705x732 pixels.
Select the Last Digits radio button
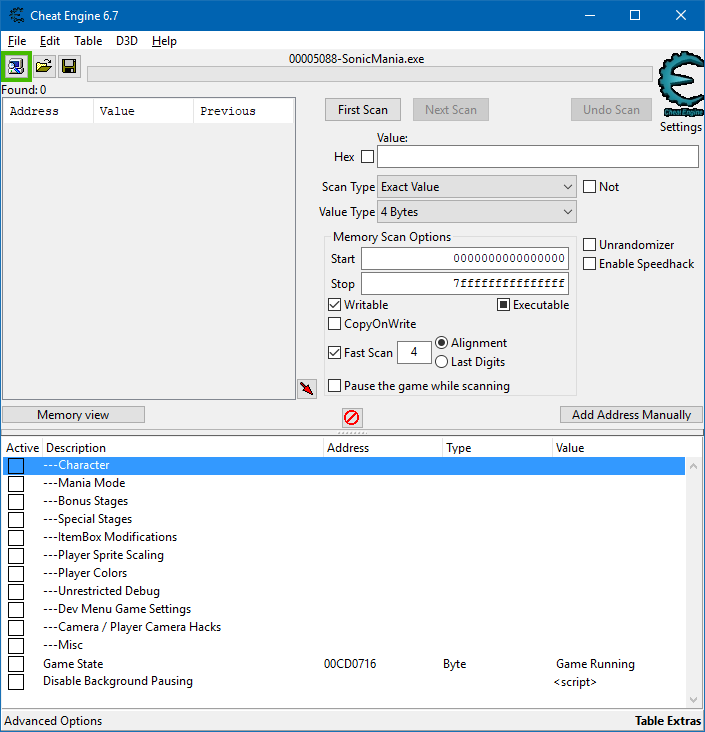[x=442, y=362]
